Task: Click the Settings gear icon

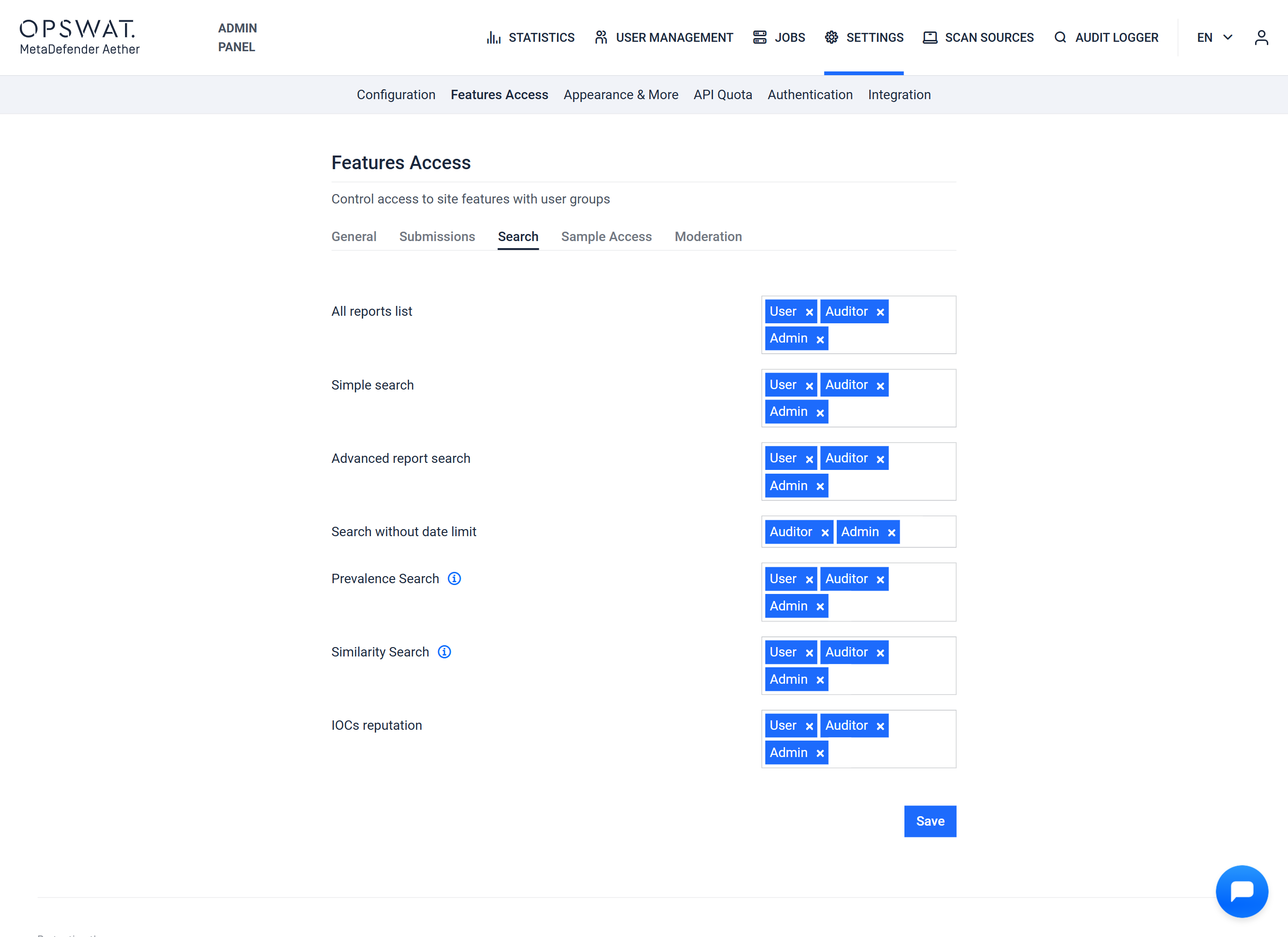Action: [x=832, y=38]
